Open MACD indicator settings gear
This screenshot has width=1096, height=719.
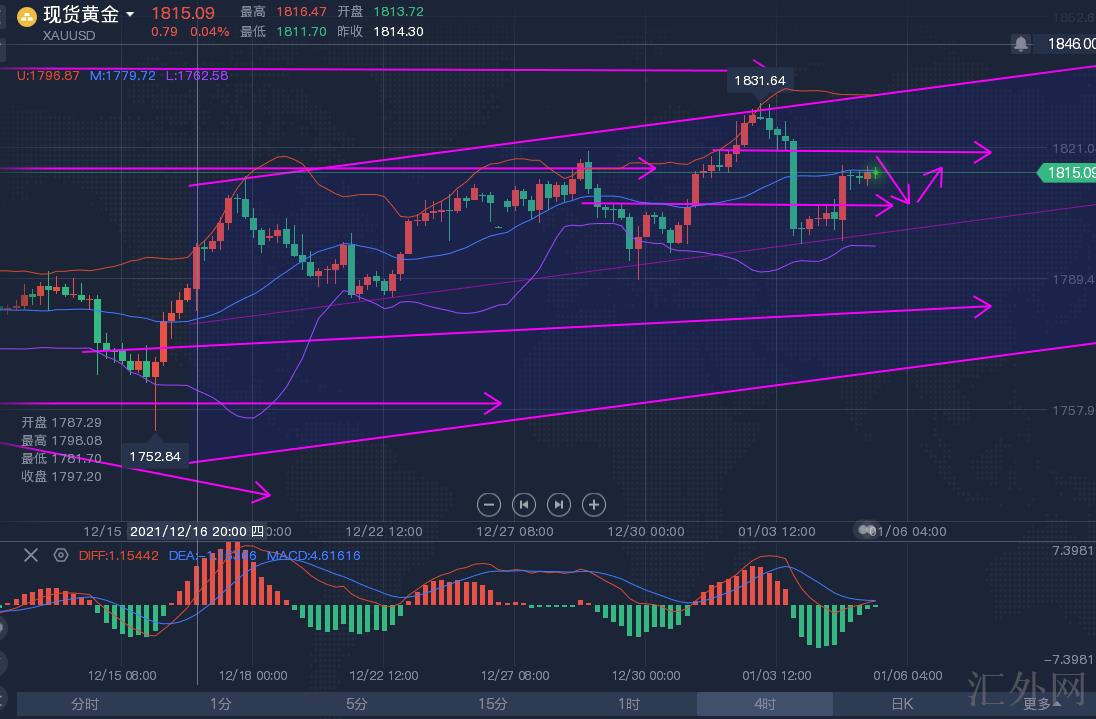point(61,555)
